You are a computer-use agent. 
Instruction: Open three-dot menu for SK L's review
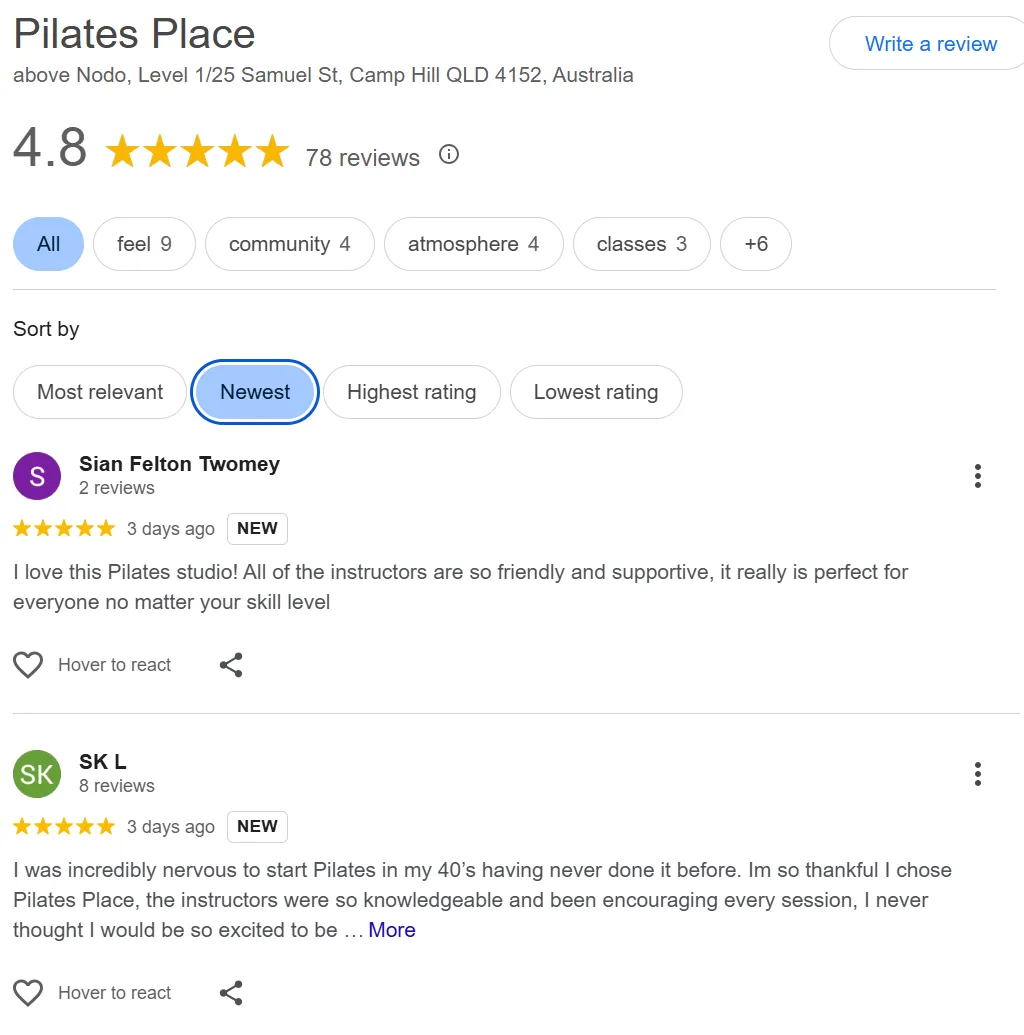coord(977,774)
